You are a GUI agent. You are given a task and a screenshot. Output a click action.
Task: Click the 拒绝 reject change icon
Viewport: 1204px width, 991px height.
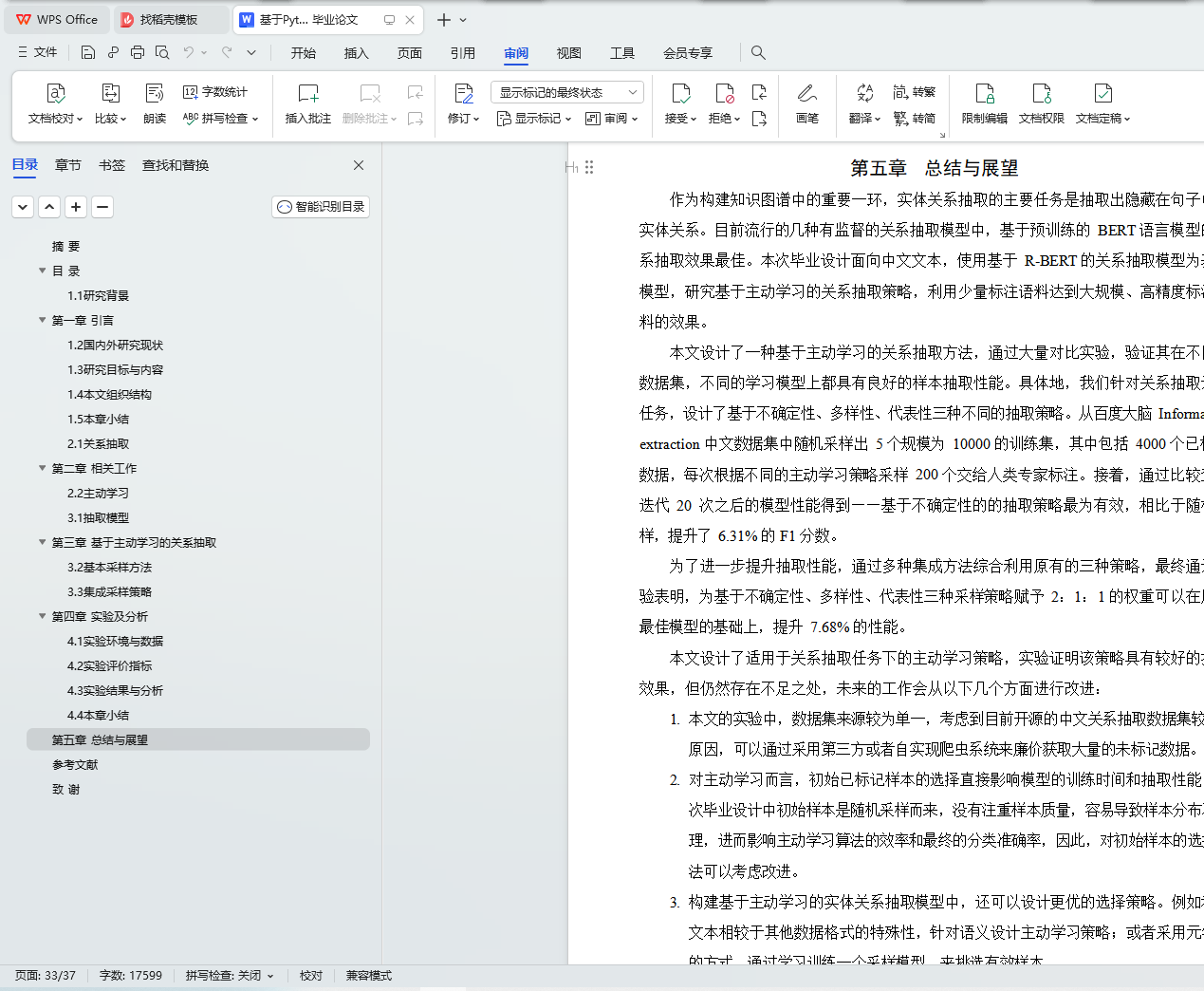[724, 93]
